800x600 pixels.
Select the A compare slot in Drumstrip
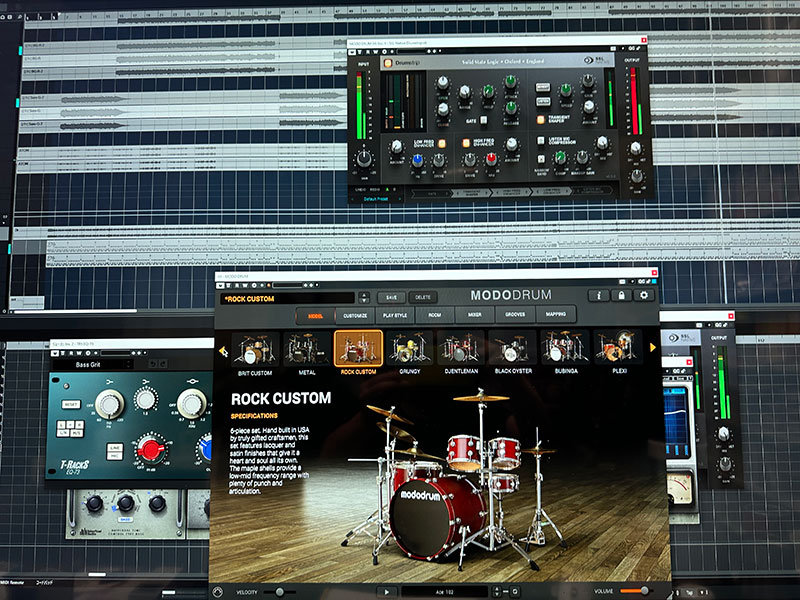click(387, 189)
